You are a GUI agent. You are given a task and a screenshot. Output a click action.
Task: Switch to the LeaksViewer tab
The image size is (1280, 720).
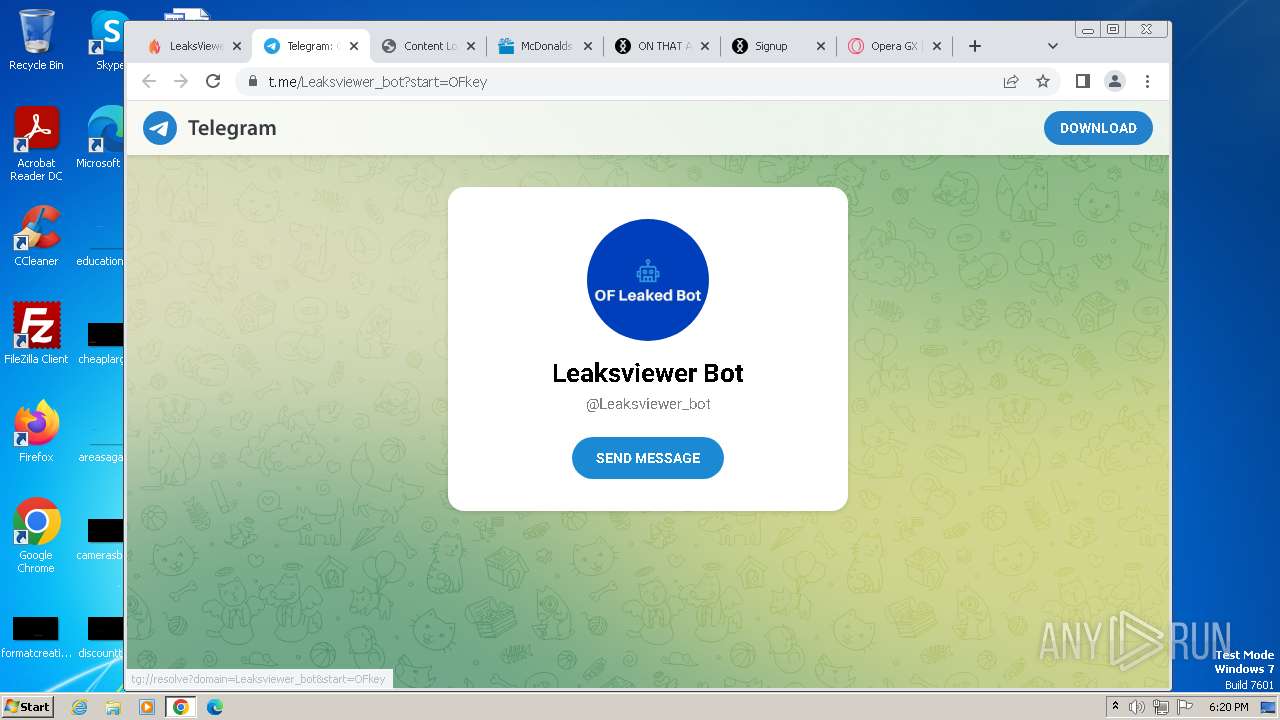tap(195, 46)
